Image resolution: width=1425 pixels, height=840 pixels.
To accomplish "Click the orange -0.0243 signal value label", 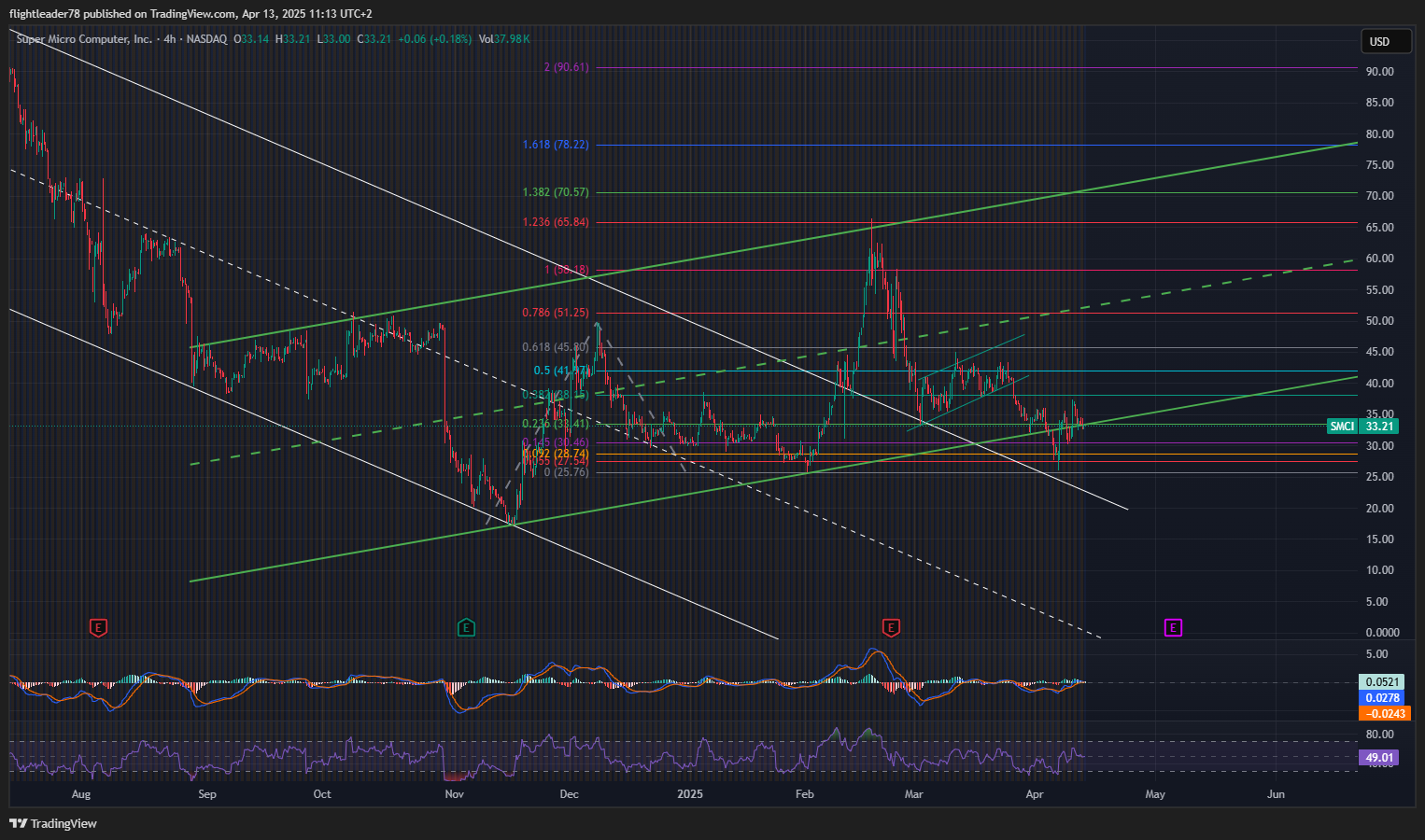I will pos(1383,714).
